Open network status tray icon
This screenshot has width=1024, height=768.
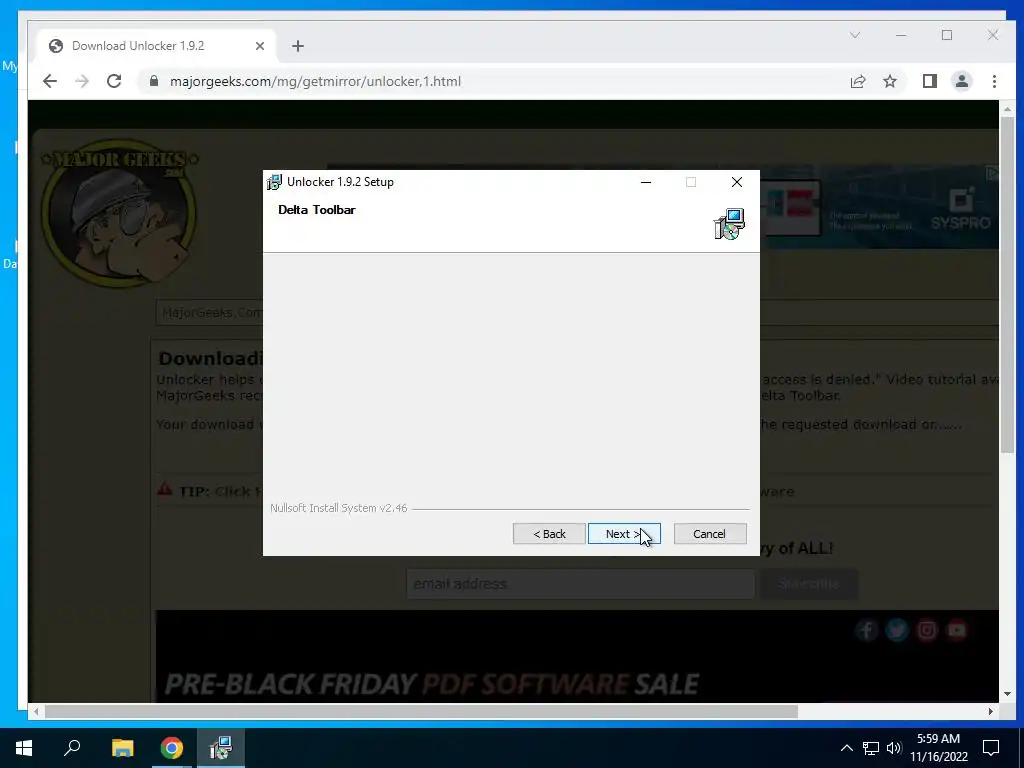click(x=871, y=748)
